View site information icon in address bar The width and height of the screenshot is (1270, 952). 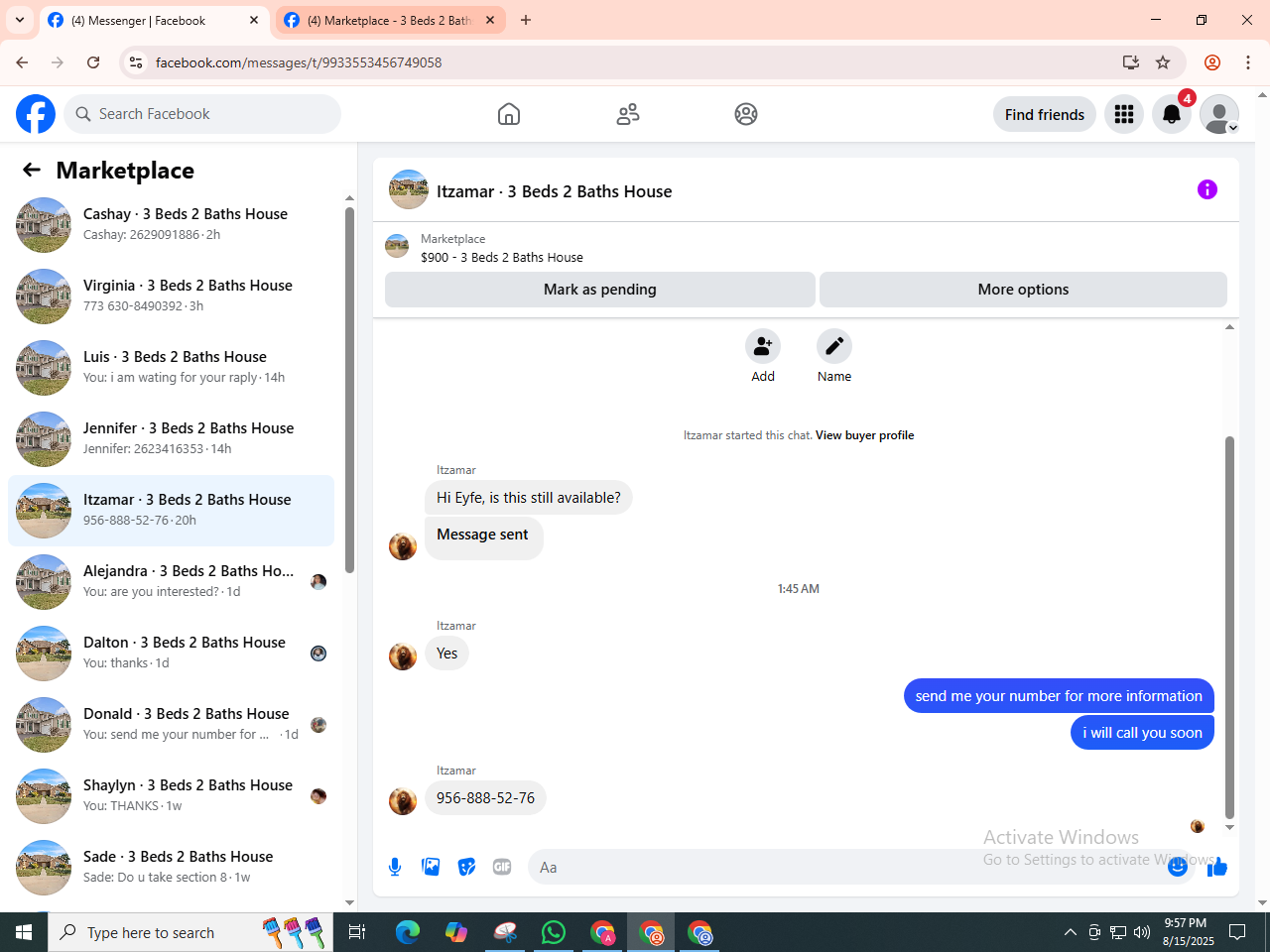click(x=136, y=62)
